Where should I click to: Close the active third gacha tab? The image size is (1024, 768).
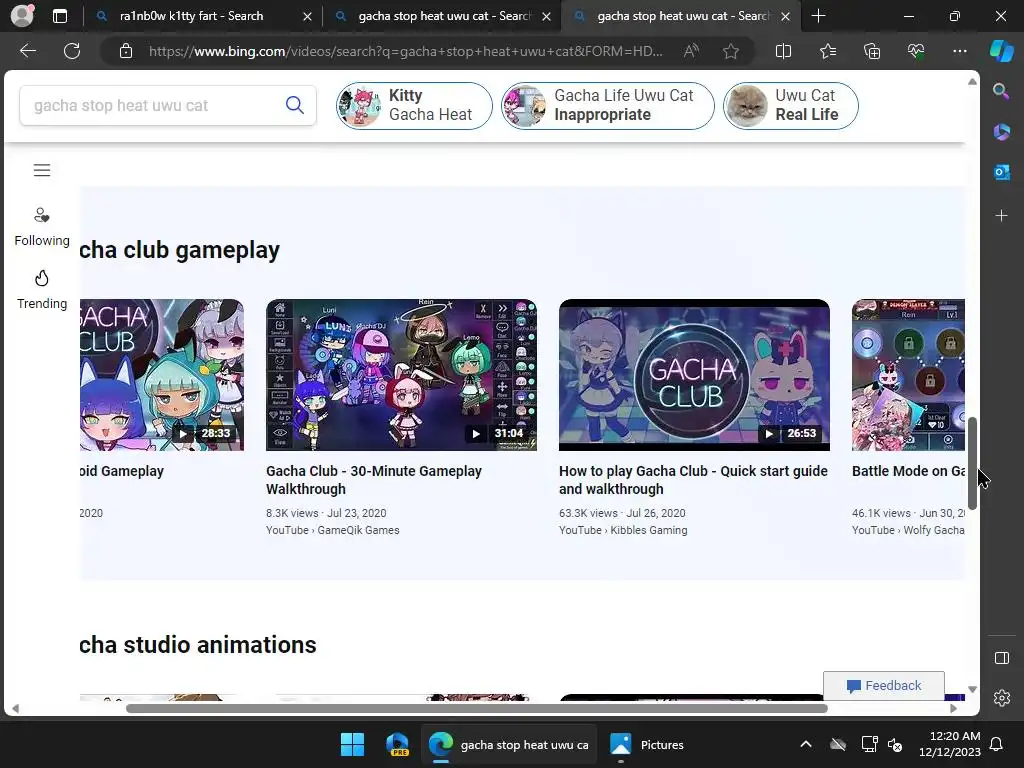coord(786,17)
